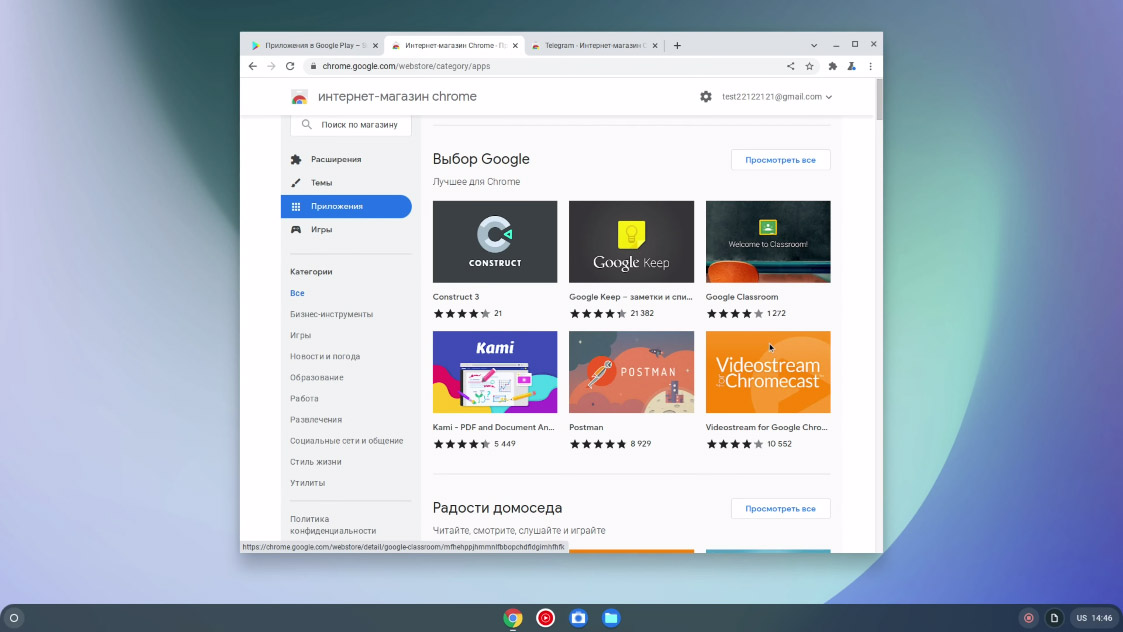The image size is (1123, 632).
Task: Open the ChromeOS launcher button
Action: pos(14,618)
